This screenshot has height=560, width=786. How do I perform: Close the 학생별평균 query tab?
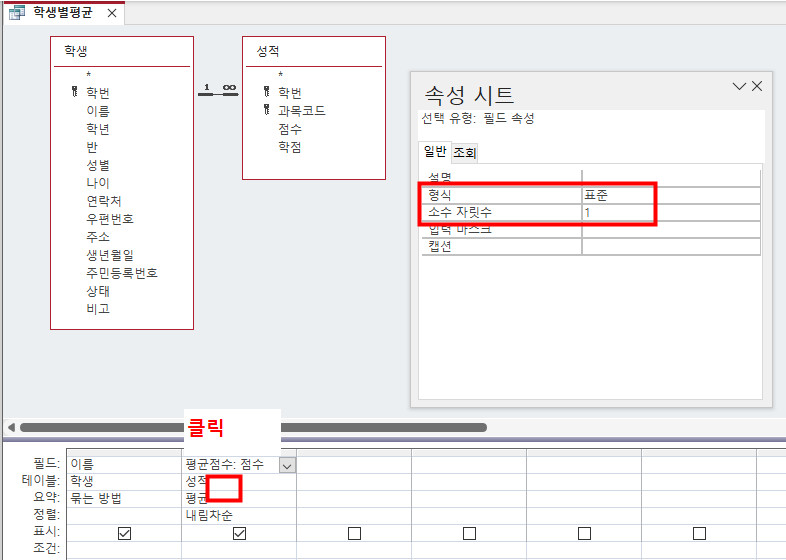coord(112,14)
